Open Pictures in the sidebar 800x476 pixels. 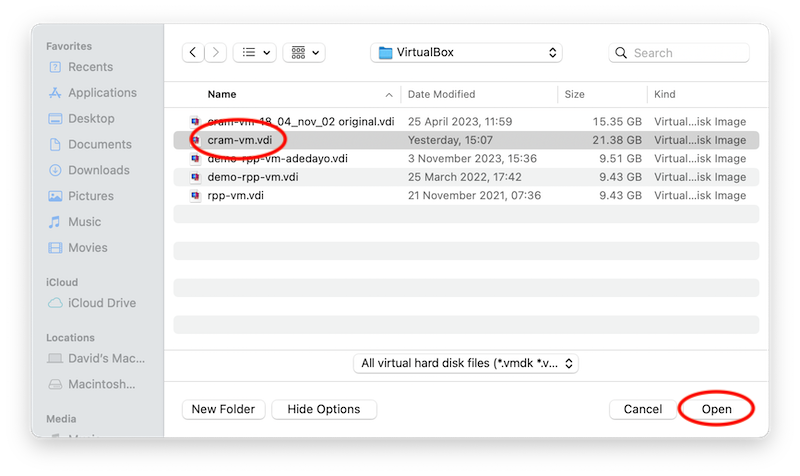[x=91, y=196]
